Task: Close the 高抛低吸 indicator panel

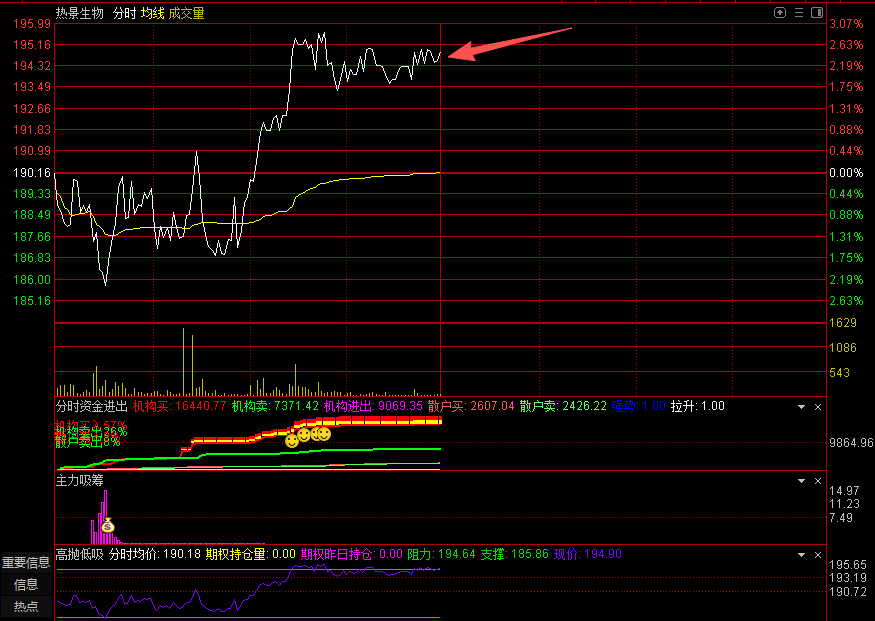Action: click(817, 554)
